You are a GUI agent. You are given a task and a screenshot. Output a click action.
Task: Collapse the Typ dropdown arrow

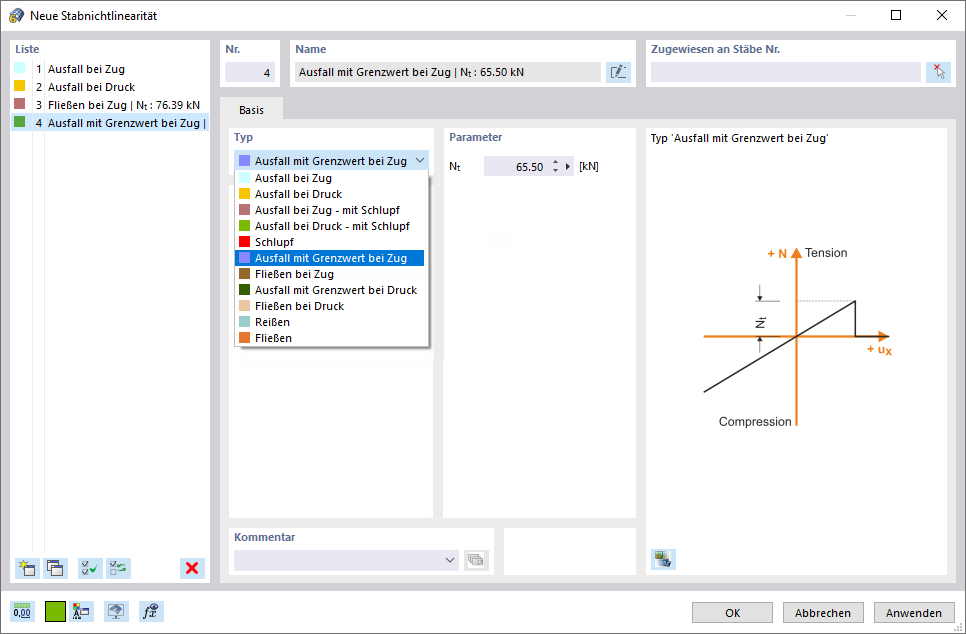click(420, 161)
